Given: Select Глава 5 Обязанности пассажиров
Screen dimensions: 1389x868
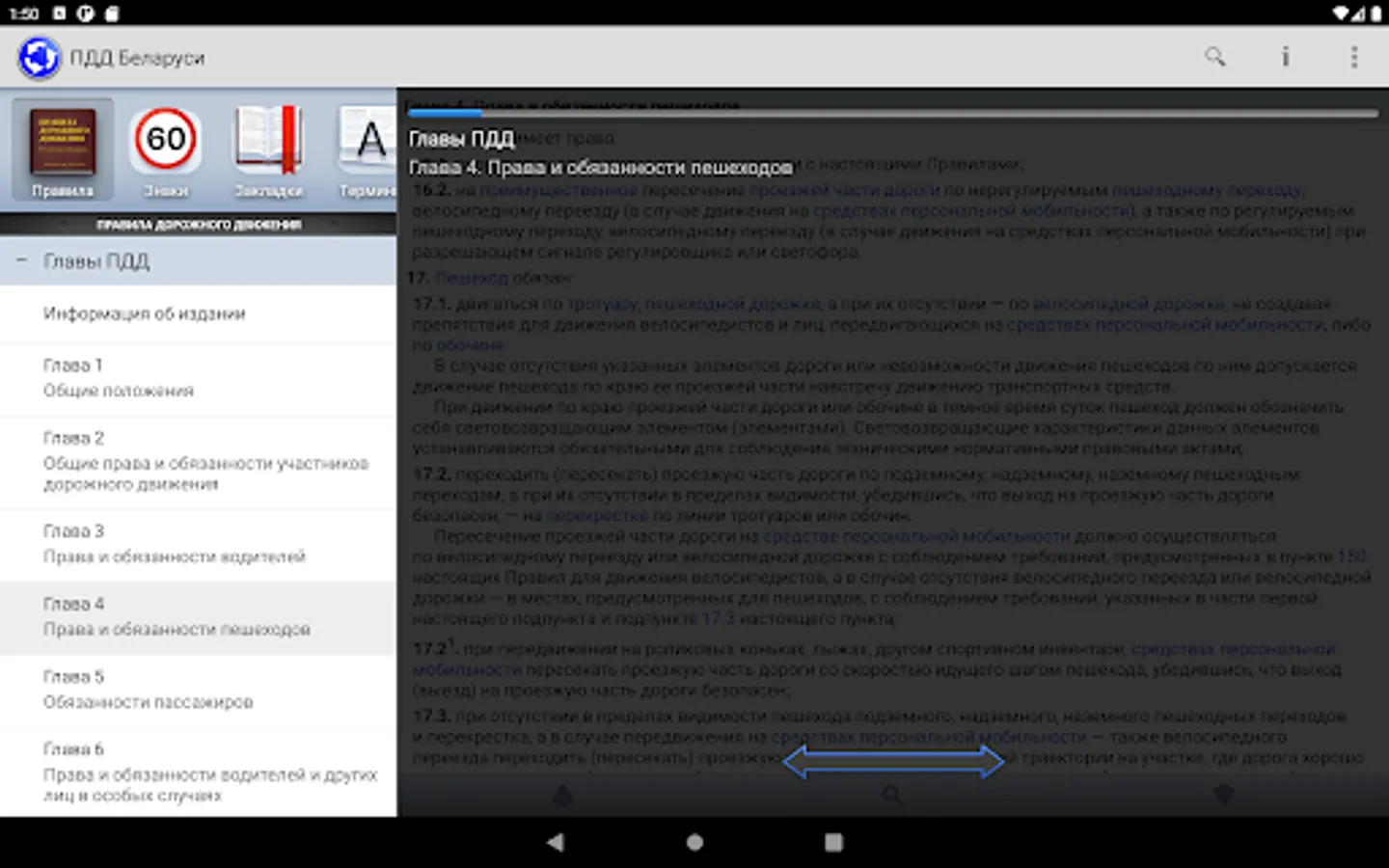Looking at the screenshot, I should click(198, 690).
